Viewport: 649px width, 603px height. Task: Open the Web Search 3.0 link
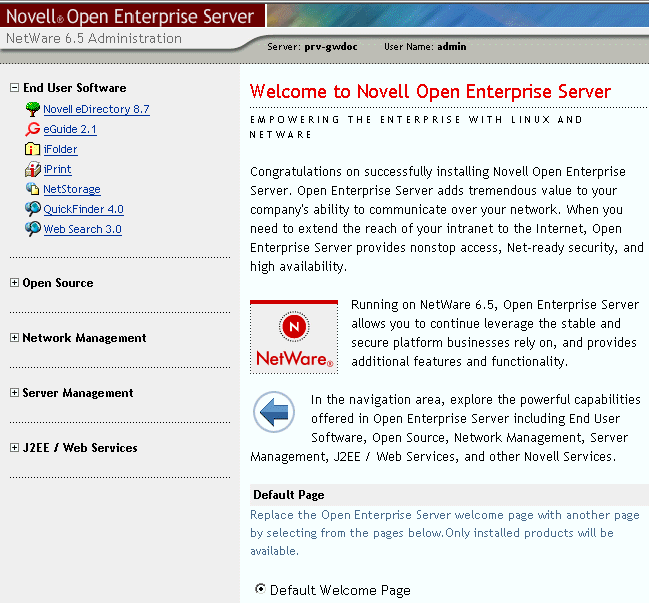[83, 229]
